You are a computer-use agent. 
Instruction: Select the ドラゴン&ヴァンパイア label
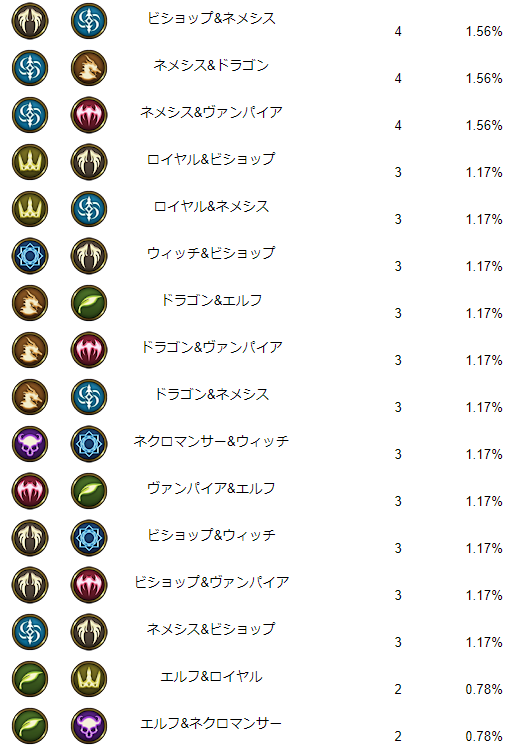pyautogui.click(x=212, y=347)
